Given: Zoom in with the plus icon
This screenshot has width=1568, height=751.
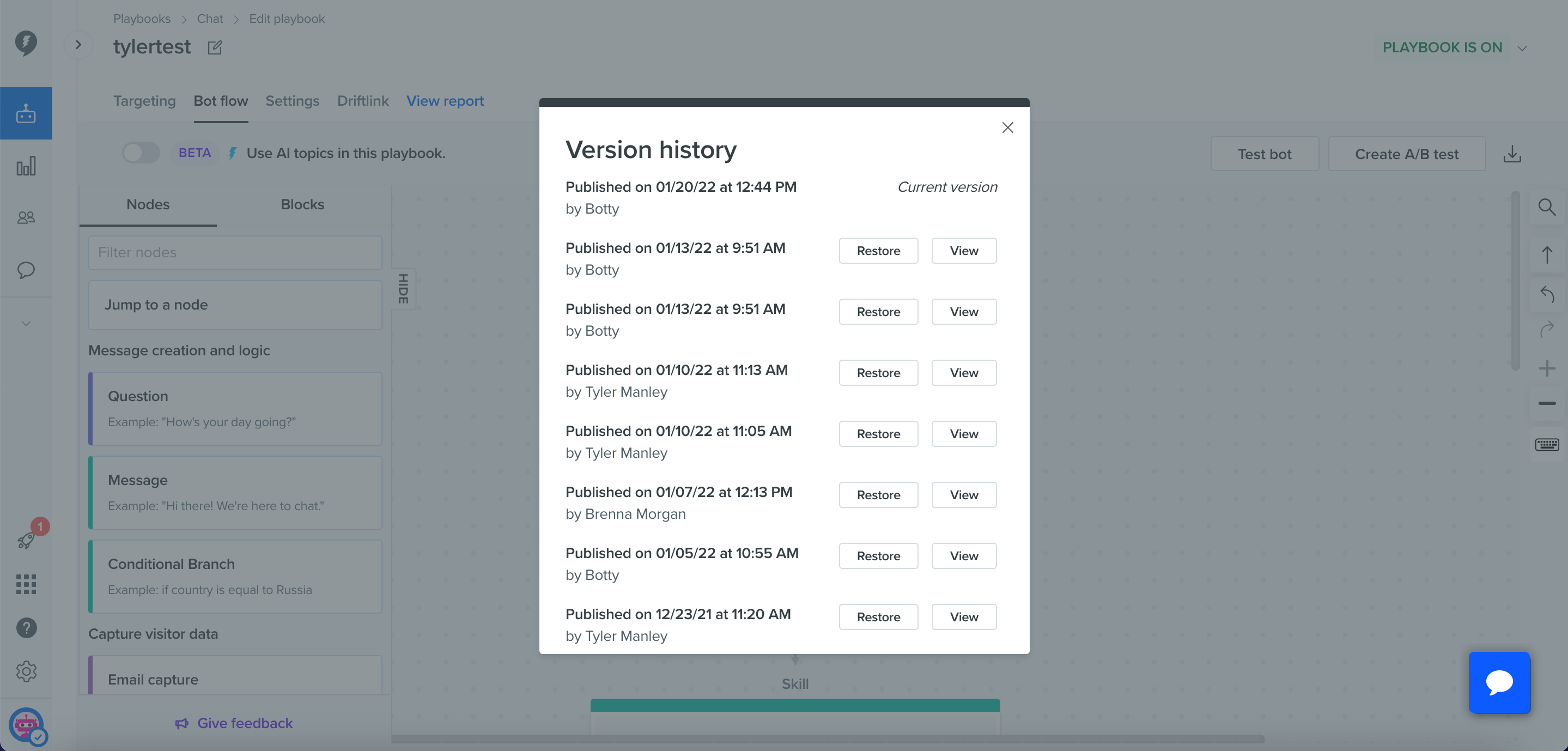Looking at the screenshot, I should pos(1547,368).
